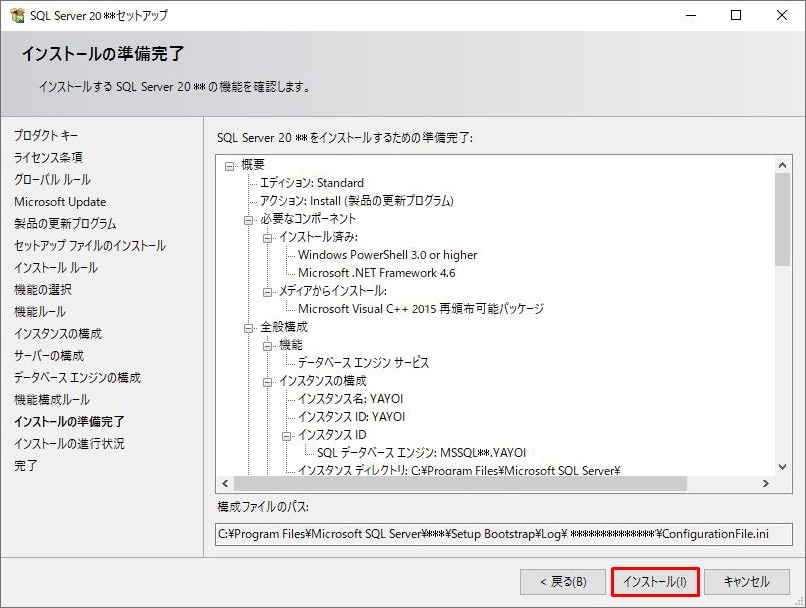Click scroll down arrow of summary tree

pos(782,467)
